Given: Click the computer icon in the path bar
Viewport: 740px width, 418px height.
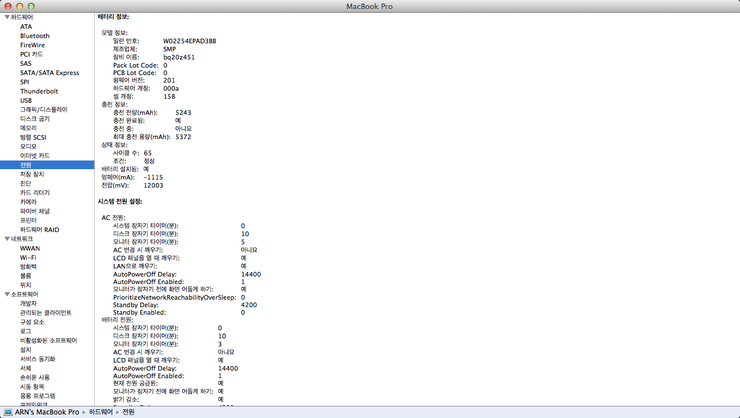Looking at the screenshot, I should [9, 411].
